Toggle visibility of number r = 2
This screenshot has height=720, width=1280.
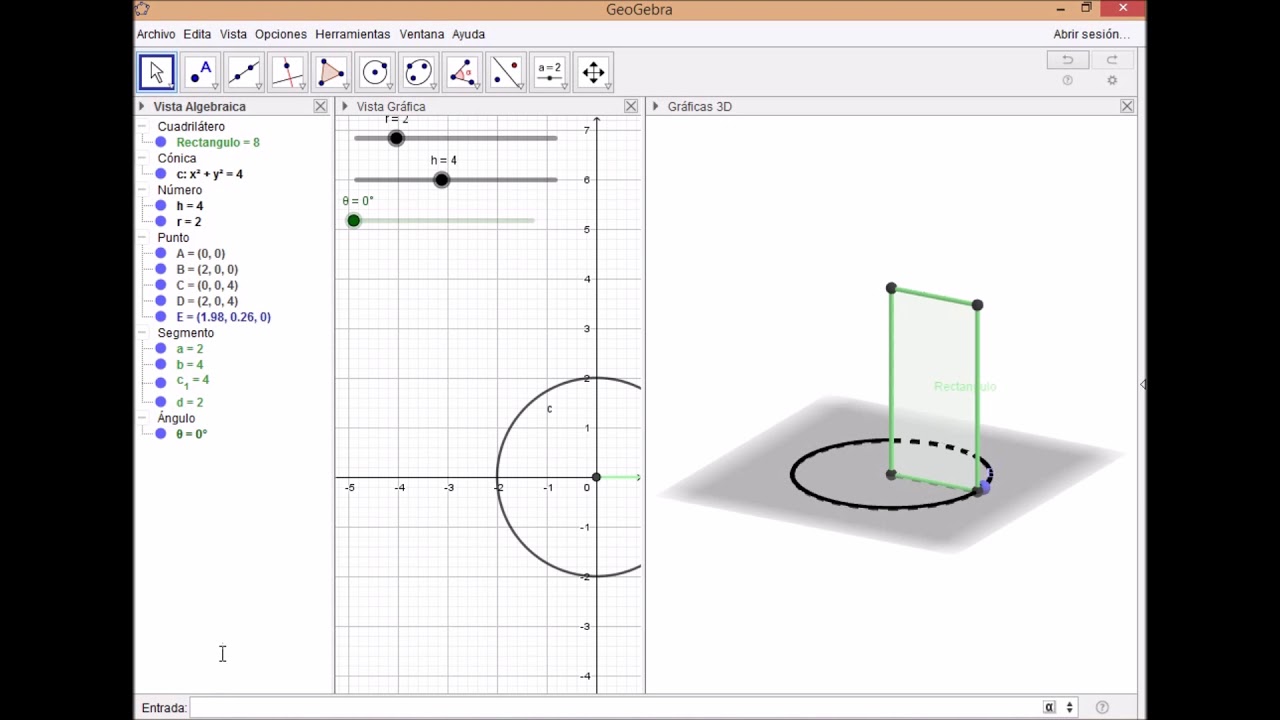161,222
